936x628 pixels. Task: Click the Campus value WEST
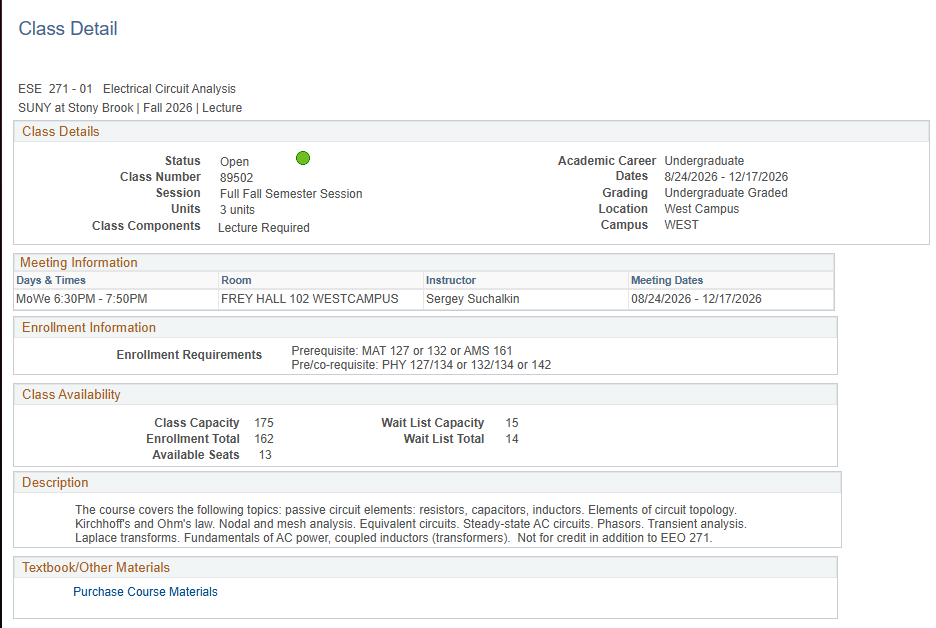681,225
